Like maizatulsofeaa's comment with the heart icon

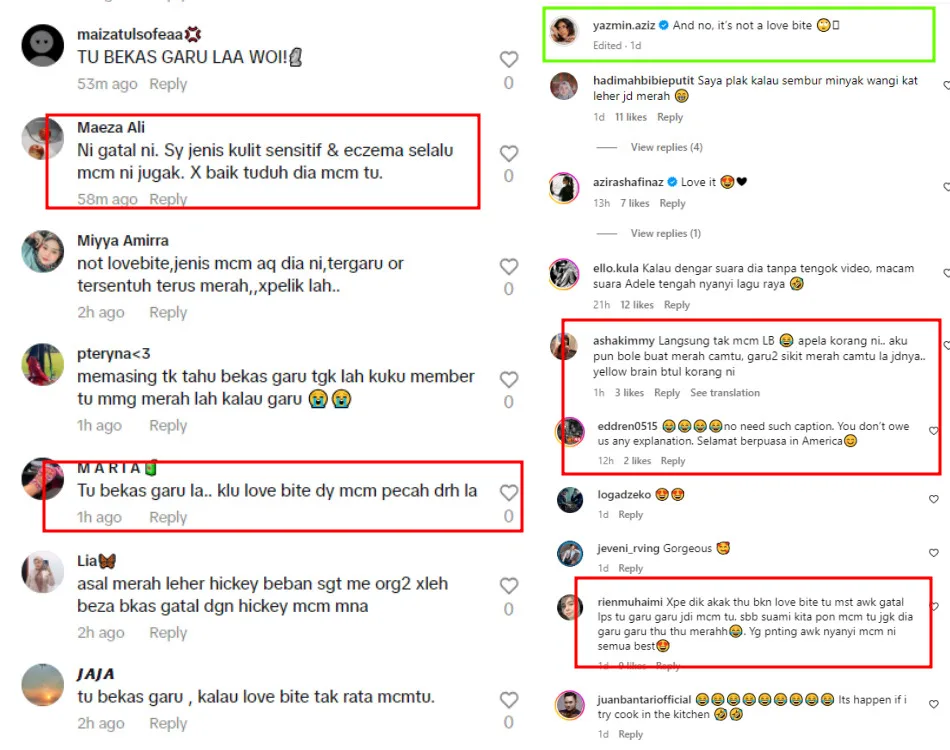(508, 59)
